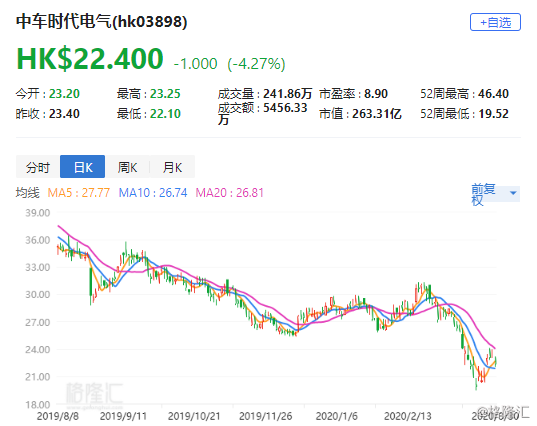Open the 周K weekly chart tab

[x=127, y=167]
